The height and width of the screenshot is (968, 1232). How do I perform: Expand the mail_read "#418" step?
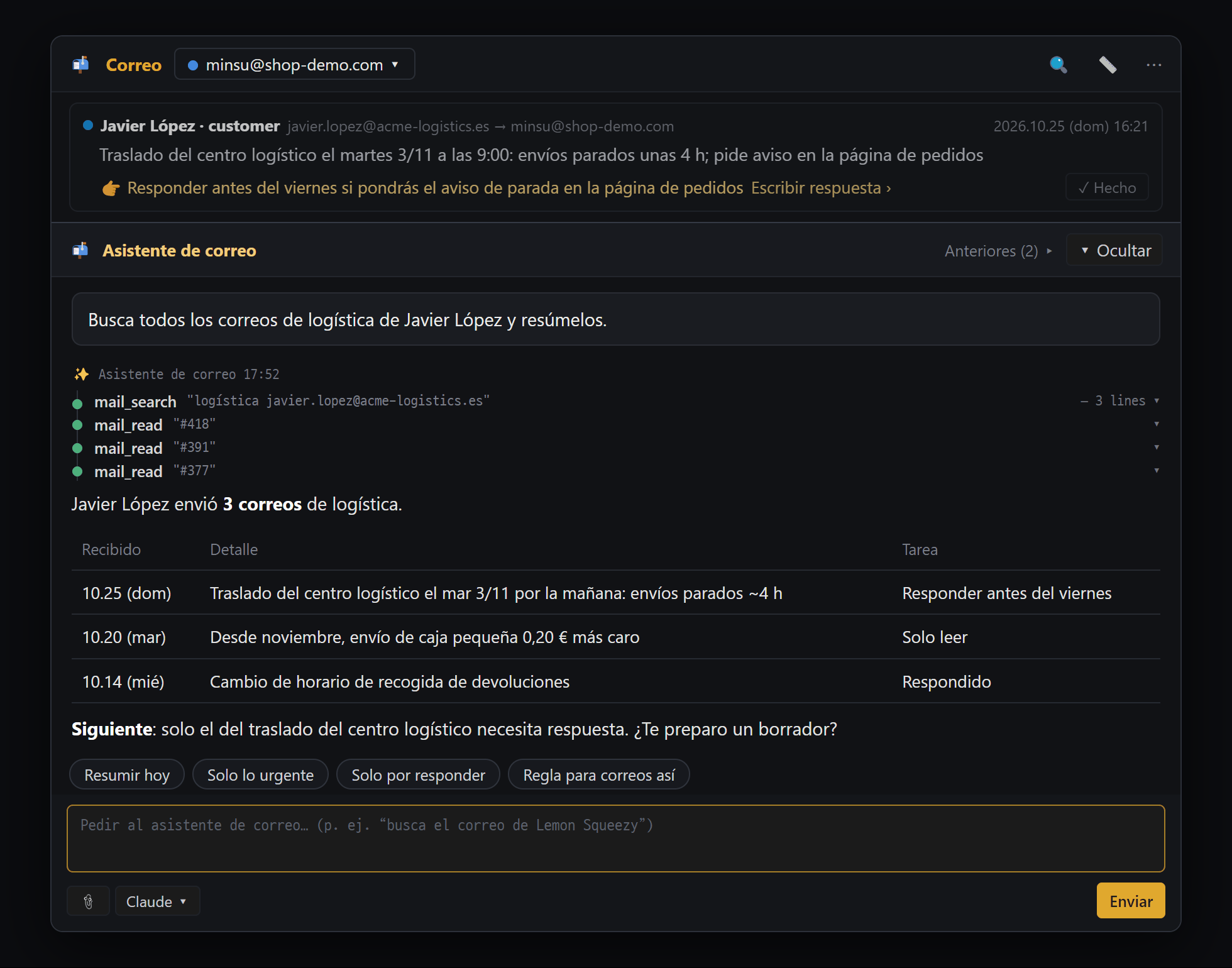coord(1157,424)
